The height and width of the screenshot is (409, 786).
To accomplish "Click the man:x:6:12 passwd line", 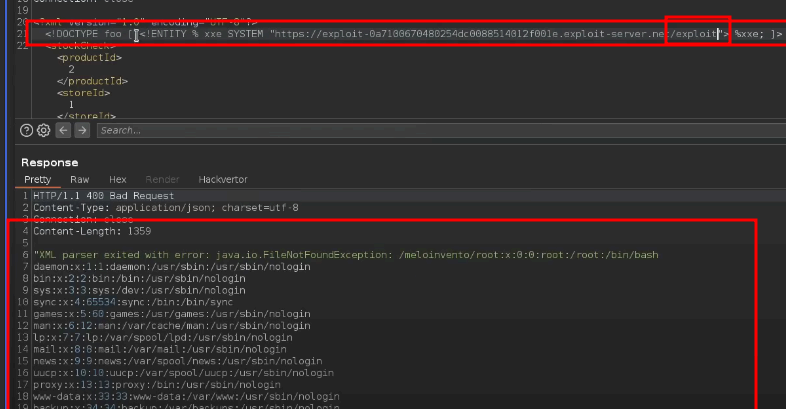I will pos(172,326).
